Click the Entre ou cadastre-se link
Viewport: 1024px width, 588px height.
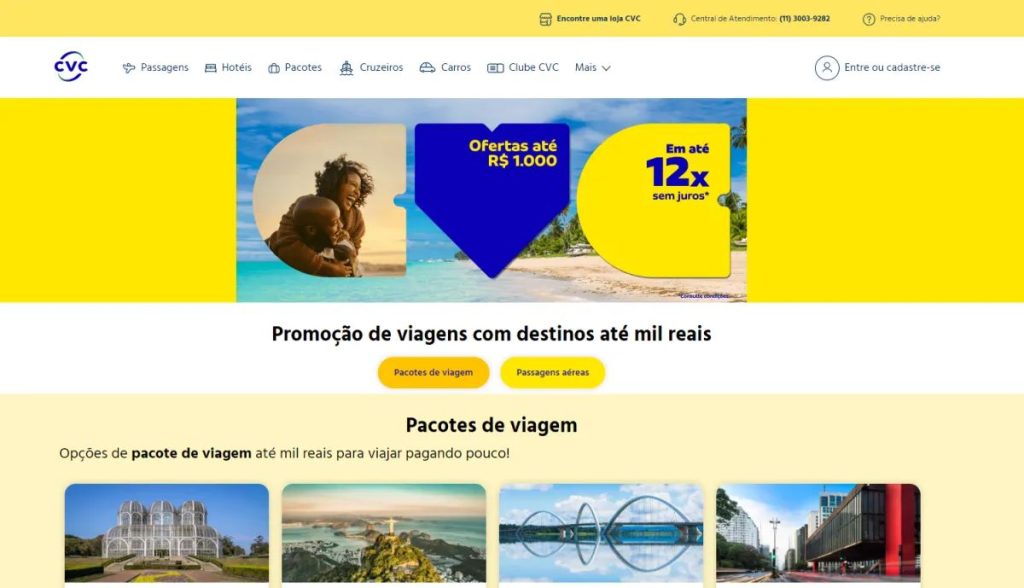(892, 67)
